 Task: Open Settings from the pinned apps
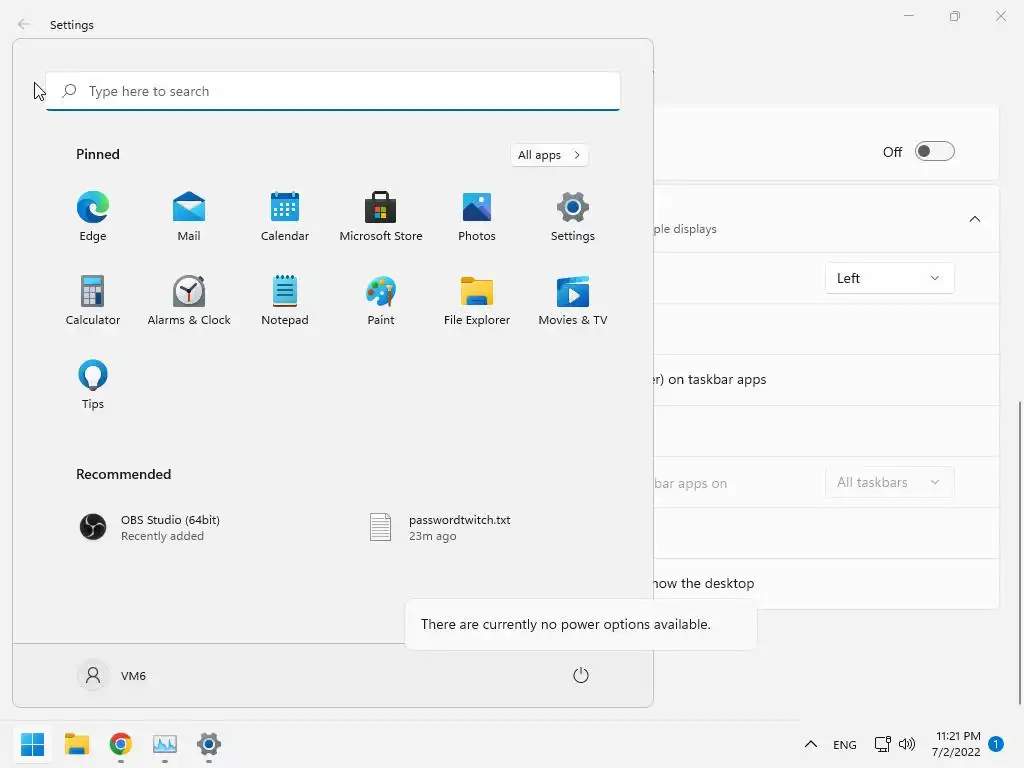tap(573, 217)
